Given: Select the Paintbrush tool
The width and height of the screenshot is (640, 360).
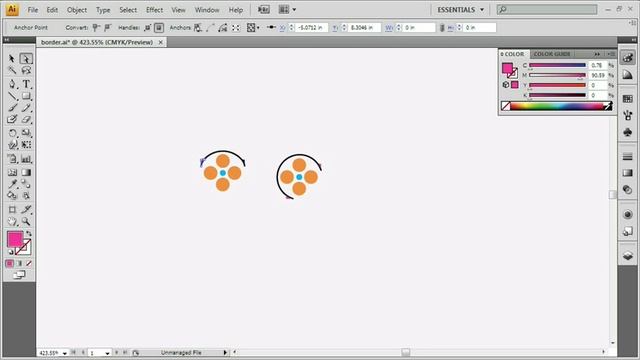Looking at the screenshot, I should tap(12, 108).
